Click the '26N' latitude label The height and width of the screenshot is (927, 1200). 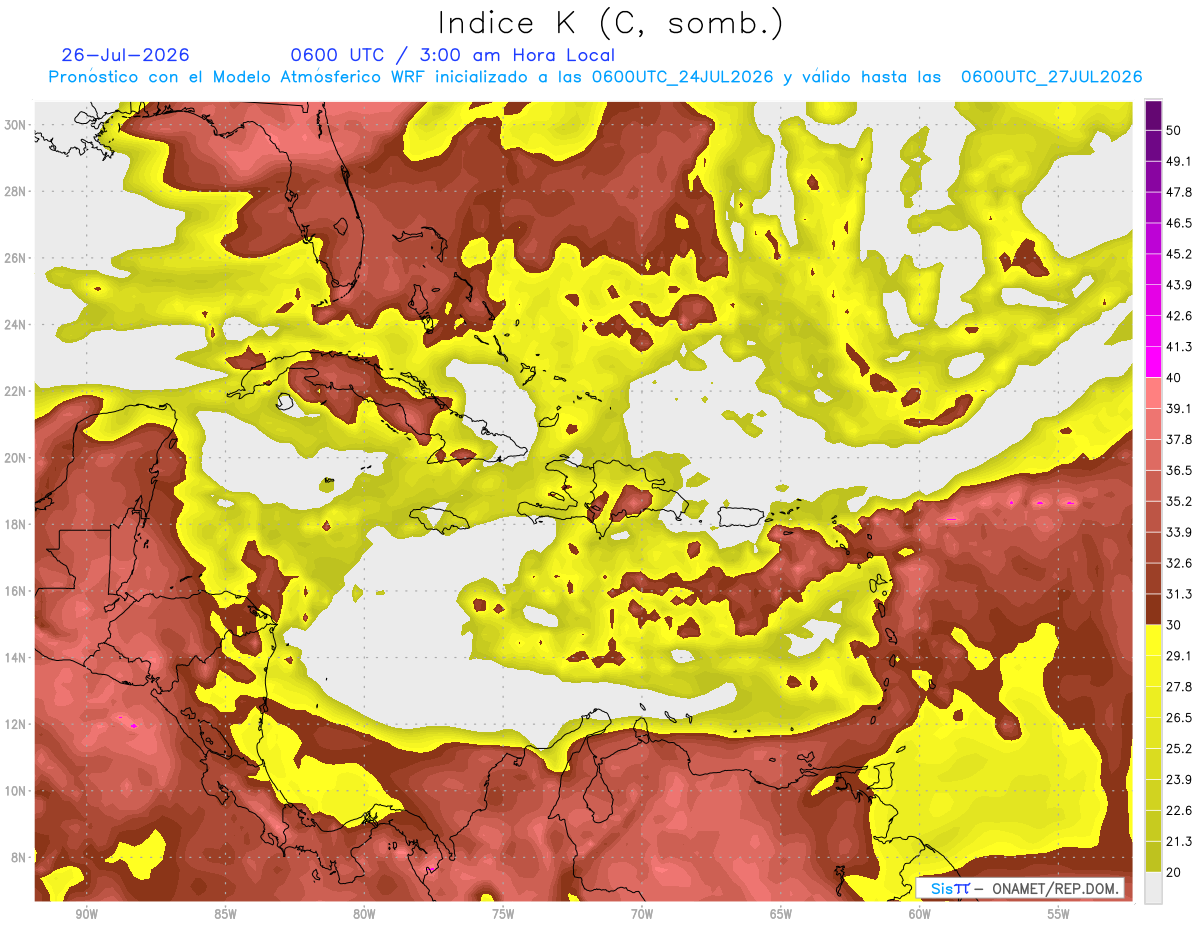click(x=15, y=258)
